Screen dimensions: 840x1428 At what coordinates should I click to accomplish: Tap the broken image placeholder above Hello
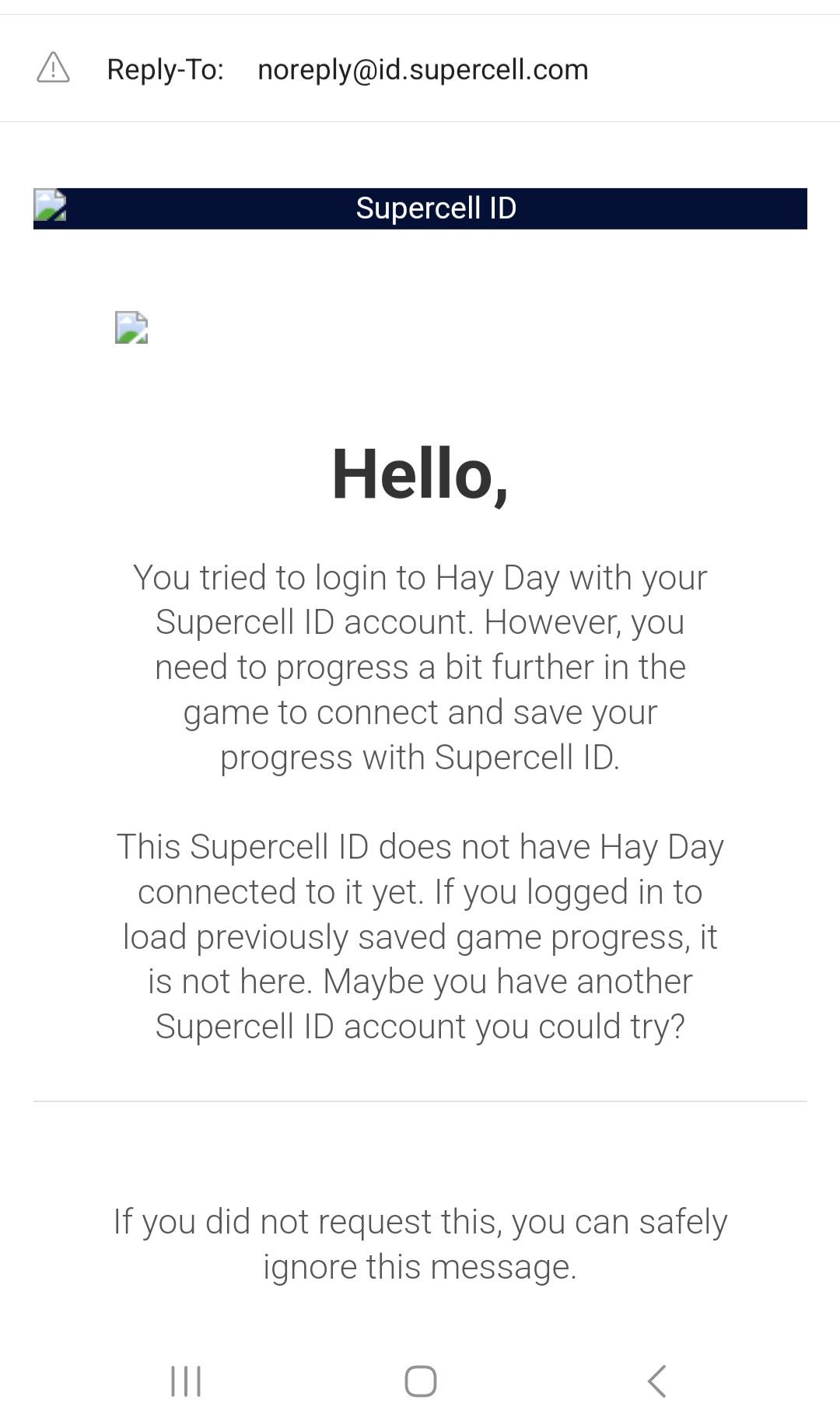coord(131,327)
